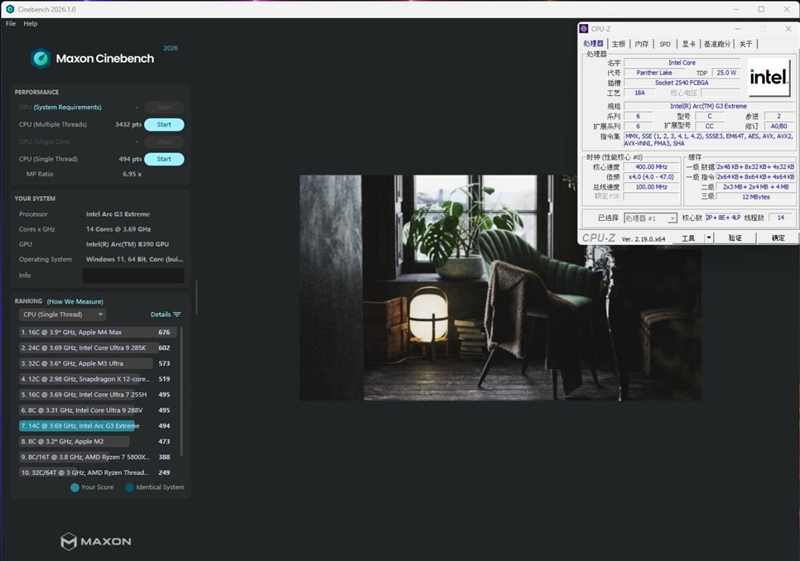Click the Your Score legend dot
The height and width of the screenshot is (561, 800).
click(74, 488)
